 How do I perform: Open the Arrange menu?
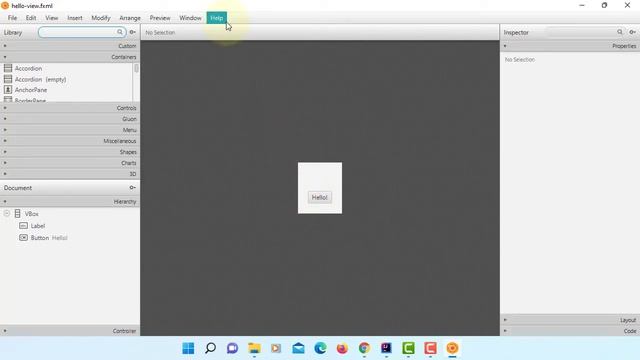click(130, 18)
